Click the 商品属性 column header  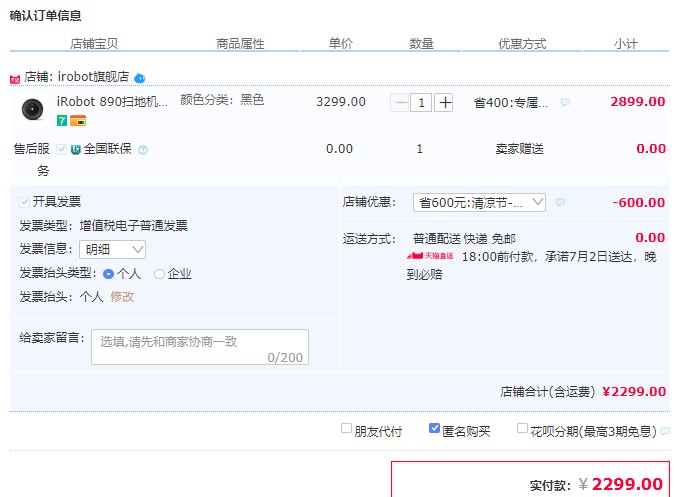tap(240, 43)
